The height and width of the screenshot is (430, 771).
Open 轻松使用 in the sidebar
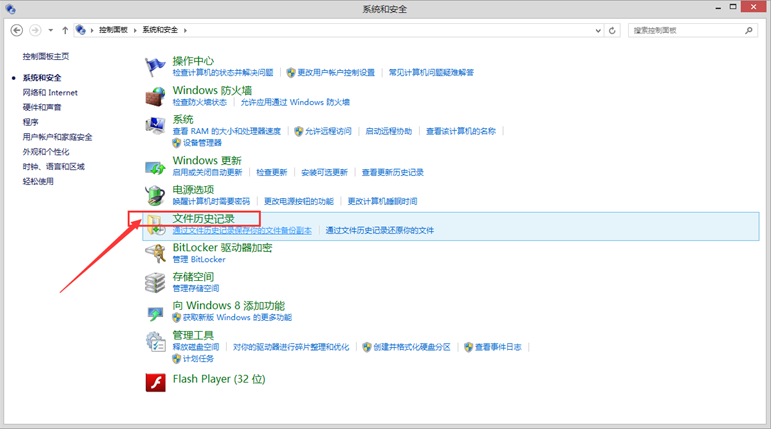tap(38, 181)
